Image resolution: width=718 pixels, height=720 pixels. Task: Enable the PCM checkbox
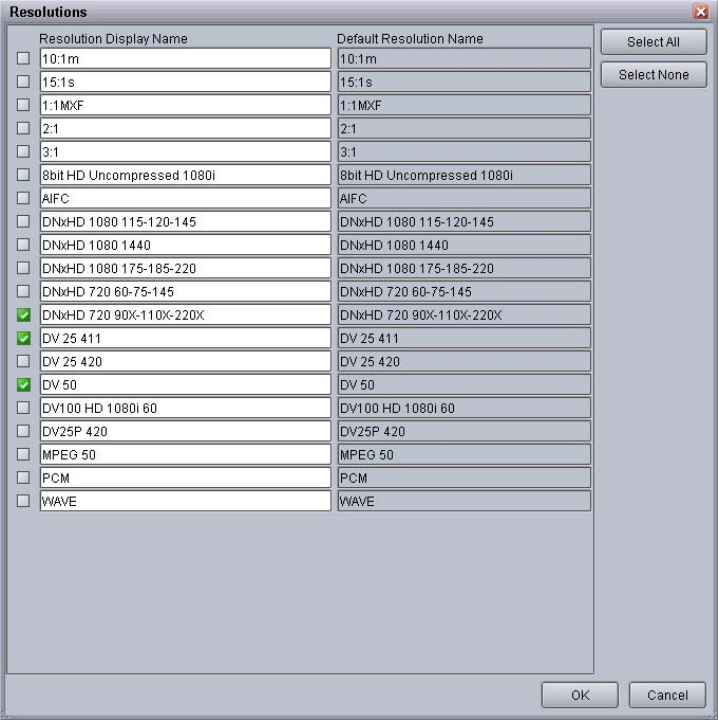coord(23,478)
